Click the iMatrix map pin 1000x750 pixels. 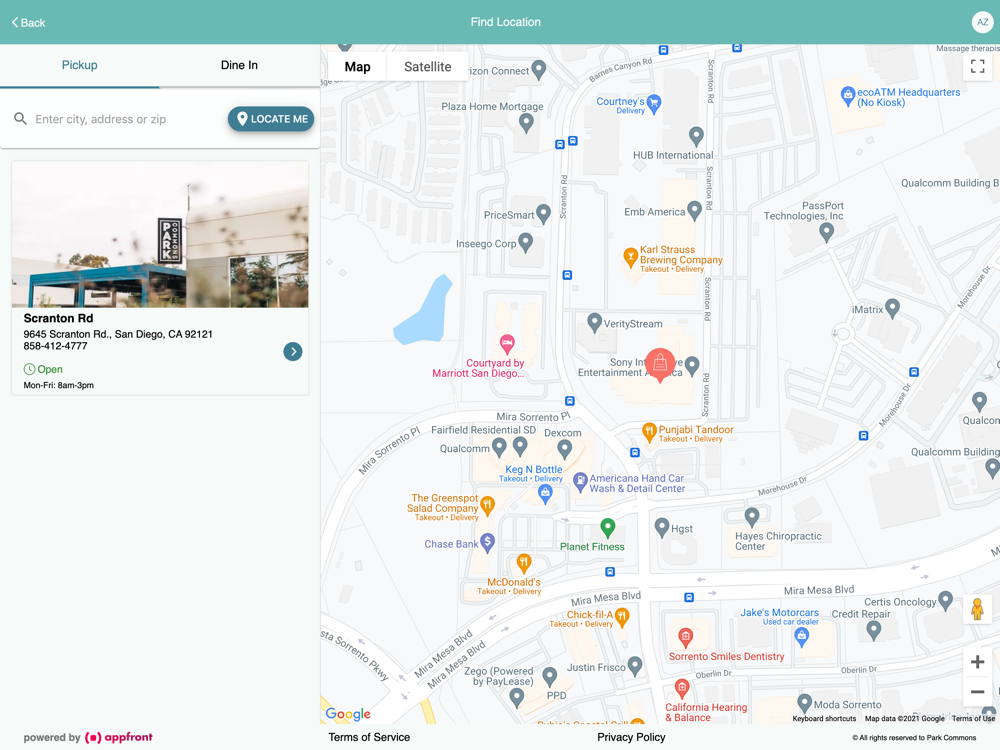893,309
